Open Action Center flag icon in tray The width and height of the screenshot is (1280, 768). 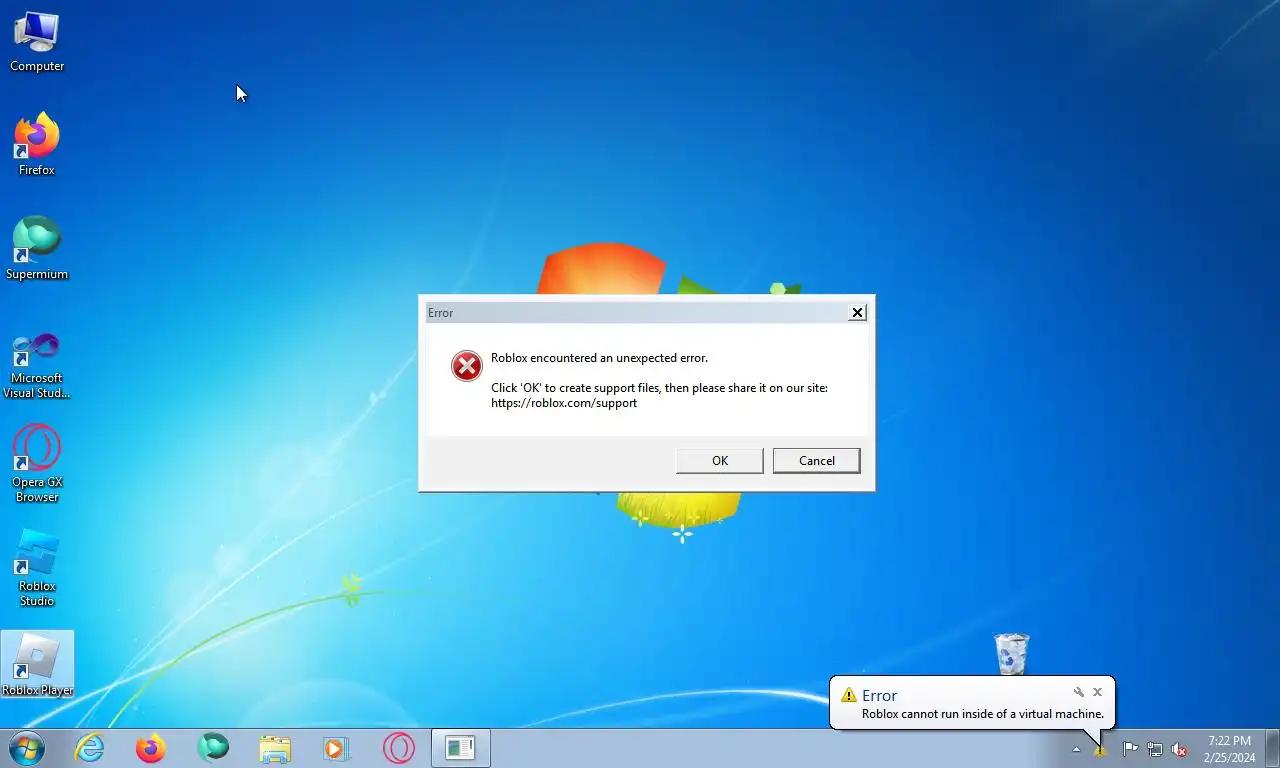(1130, 749)
